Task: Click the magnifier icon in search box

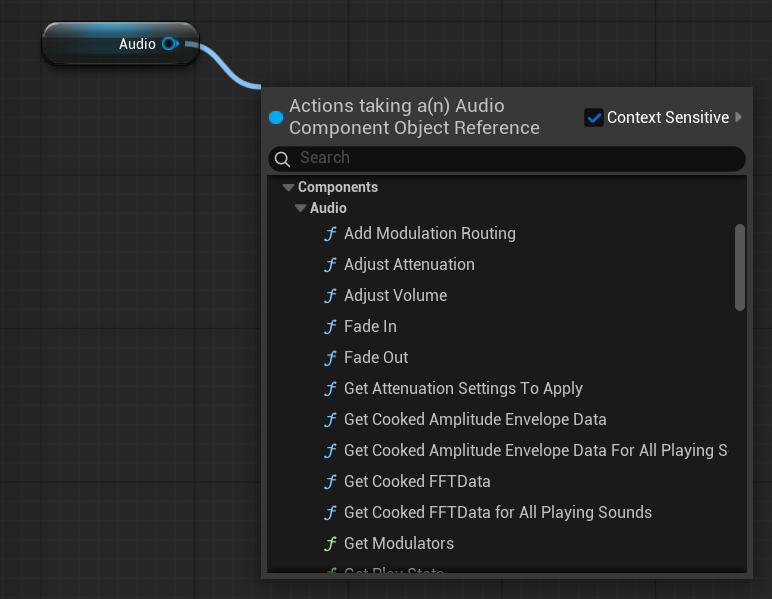Action: coord(283,159)
